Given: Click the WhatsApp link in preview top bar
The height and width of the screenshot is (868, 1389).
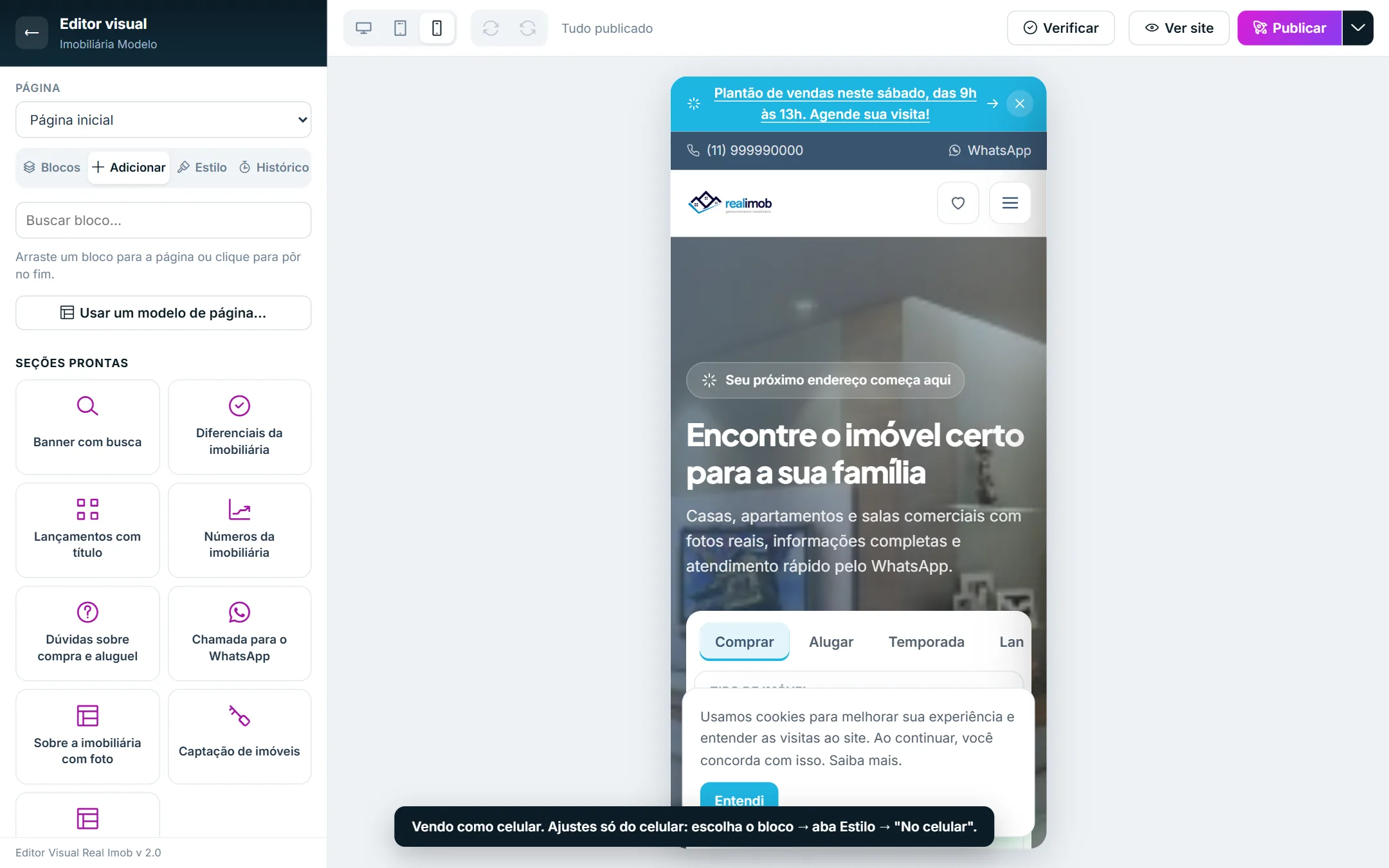Looking at the screenshot, I should click(990, 150).
